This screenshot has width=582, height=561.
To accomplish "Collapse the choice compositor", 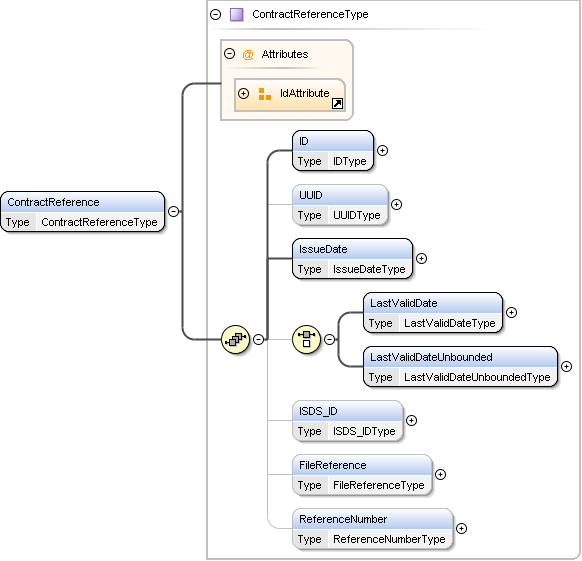I will coord(329,339).
